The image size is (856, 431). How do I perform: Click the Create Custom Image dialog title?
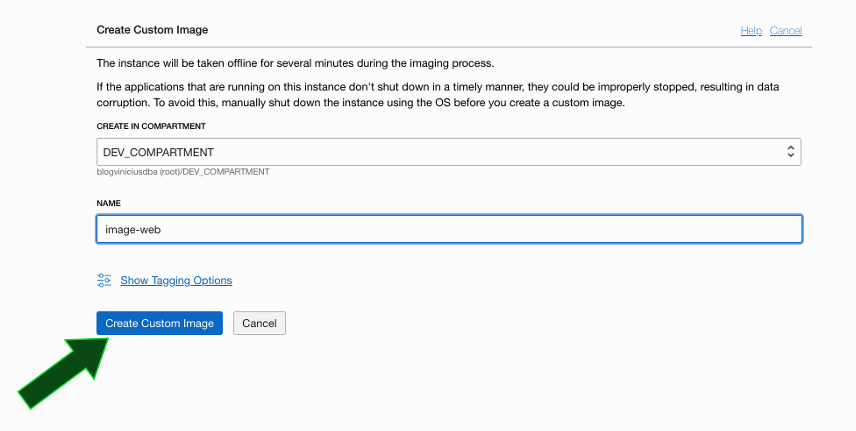click(x=152, y=31)
